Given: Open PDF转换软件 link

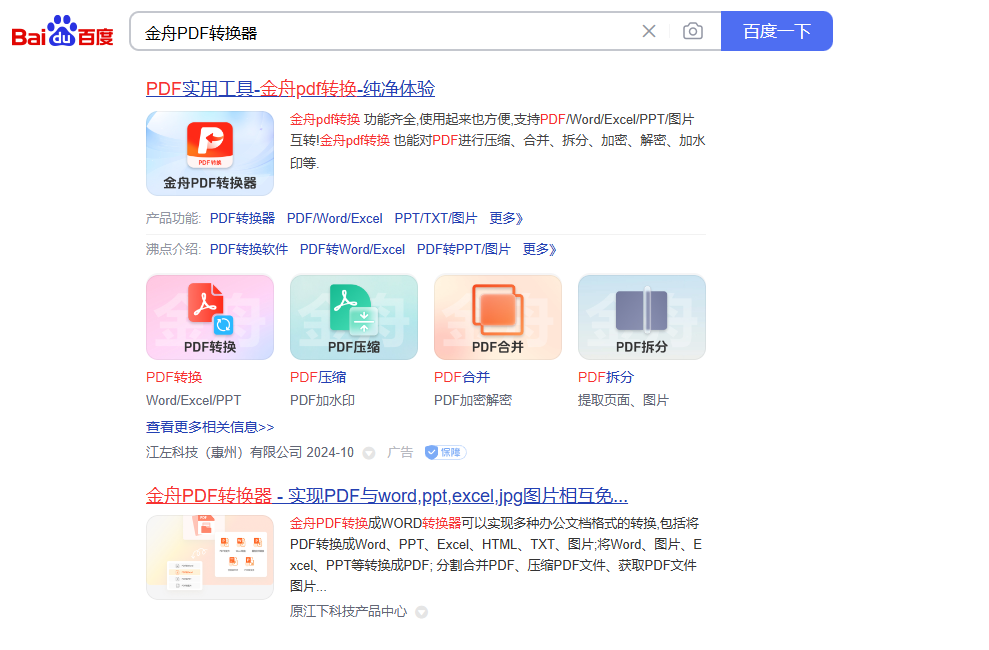Looking at the screenshot, I should pyautogui.click(x=249, y=250).
